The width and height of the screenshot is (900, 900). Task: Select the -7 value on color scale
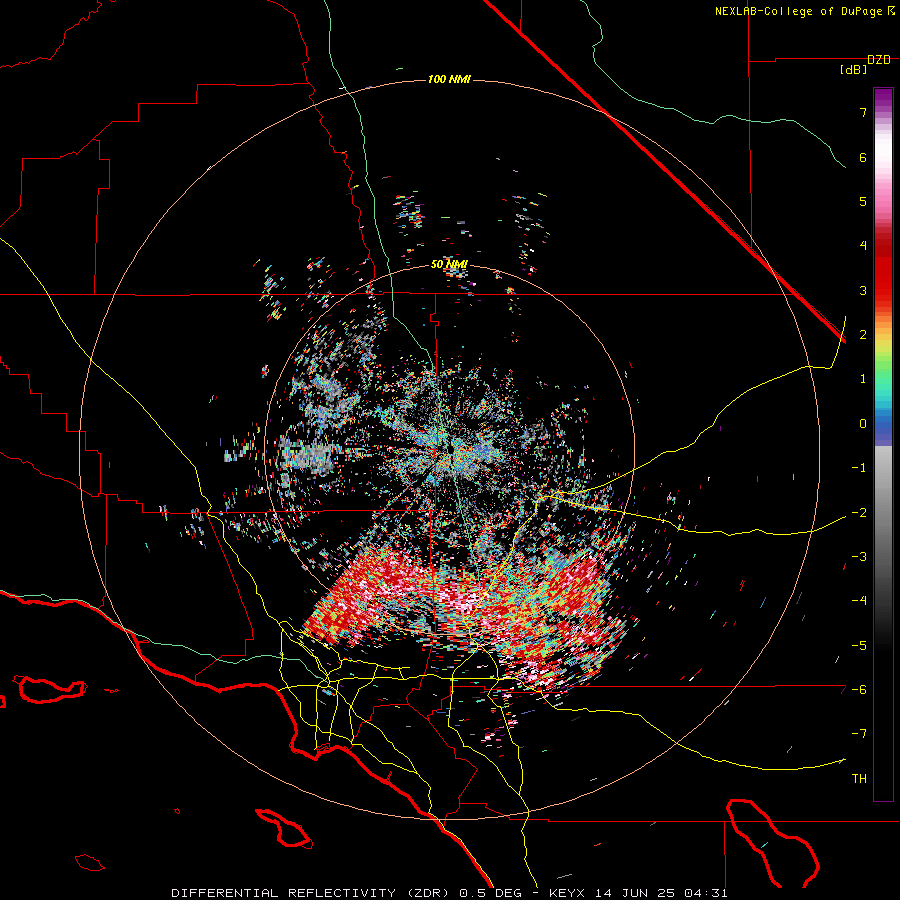859,734
